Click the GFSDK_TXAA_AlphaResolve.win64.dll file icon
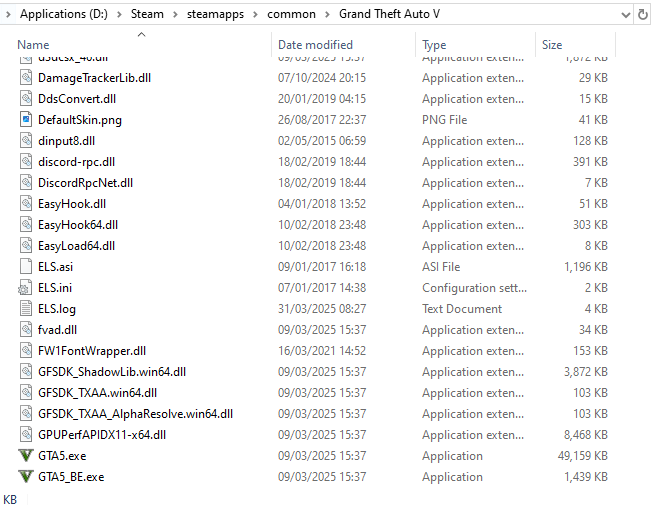The image size is (657, 507). [26, 414]
